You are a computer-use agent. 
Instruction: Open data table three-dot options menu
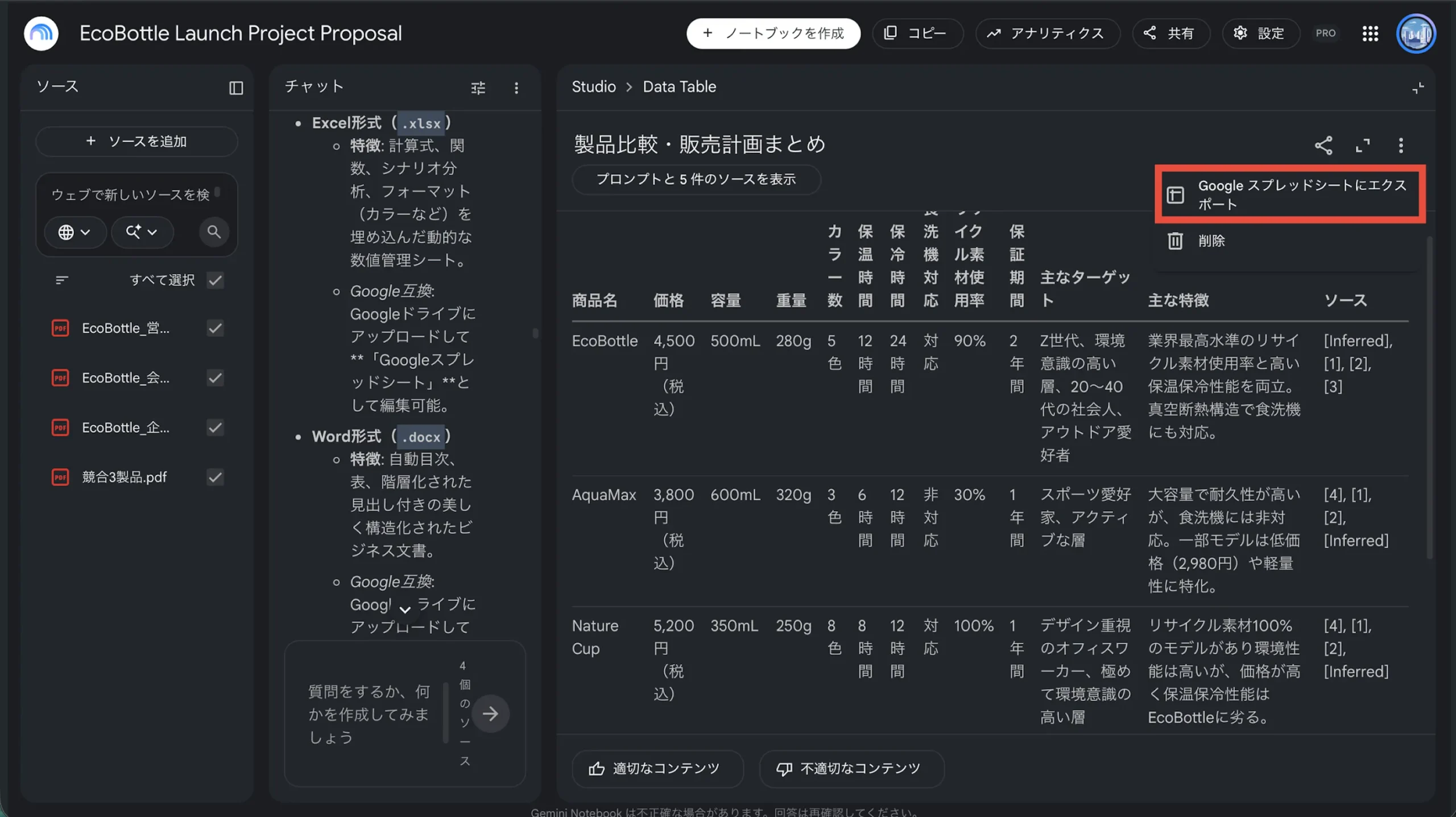point(1401,146)
